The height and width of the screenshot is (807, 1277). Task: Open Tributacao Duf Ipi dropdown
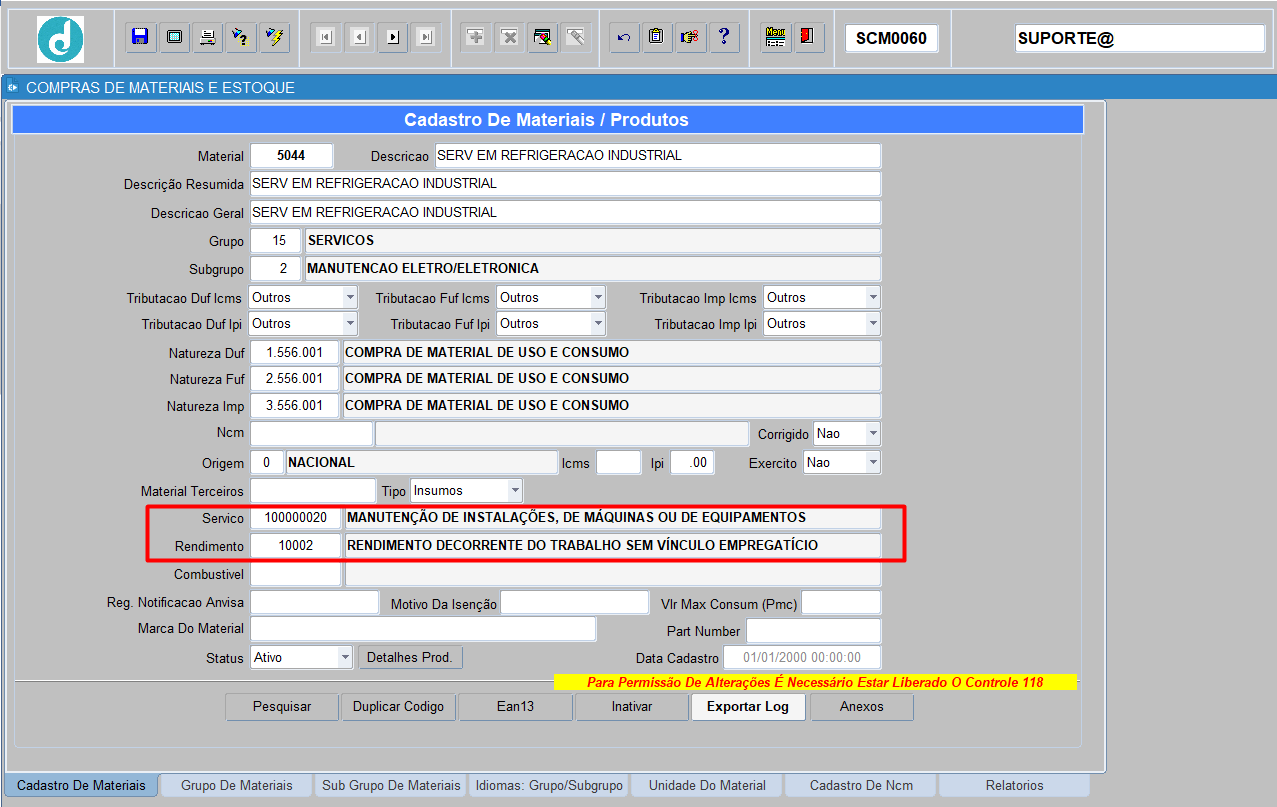pos(350,323)
